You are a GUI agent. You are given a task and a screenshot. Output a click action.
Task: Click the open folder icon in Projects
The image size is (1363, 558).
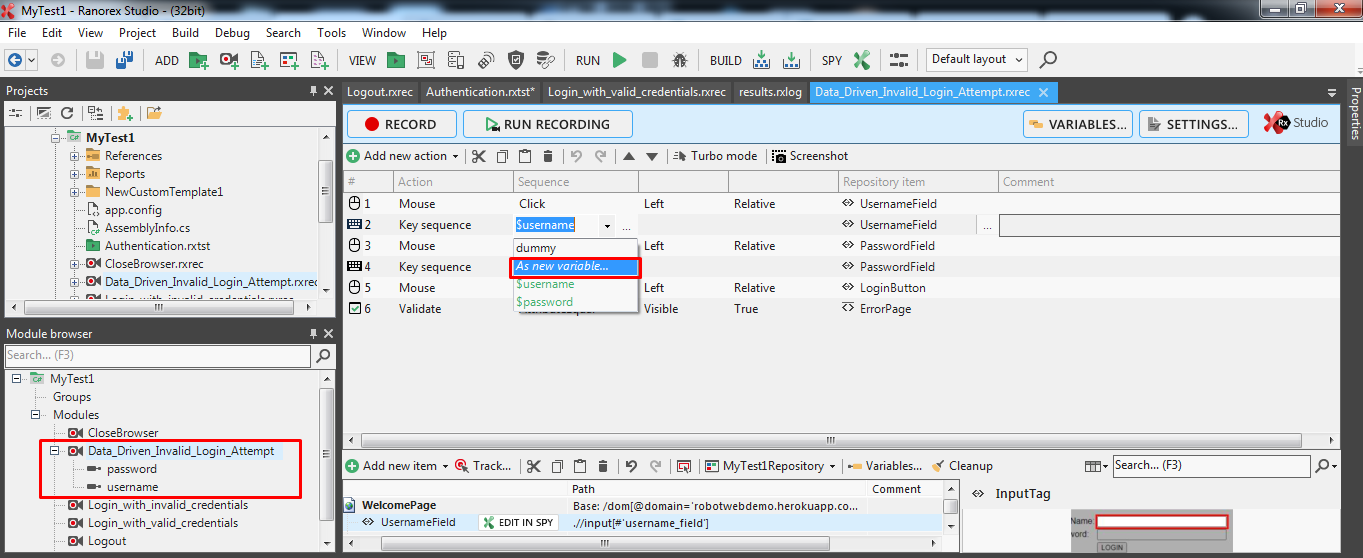pos(155,113)
